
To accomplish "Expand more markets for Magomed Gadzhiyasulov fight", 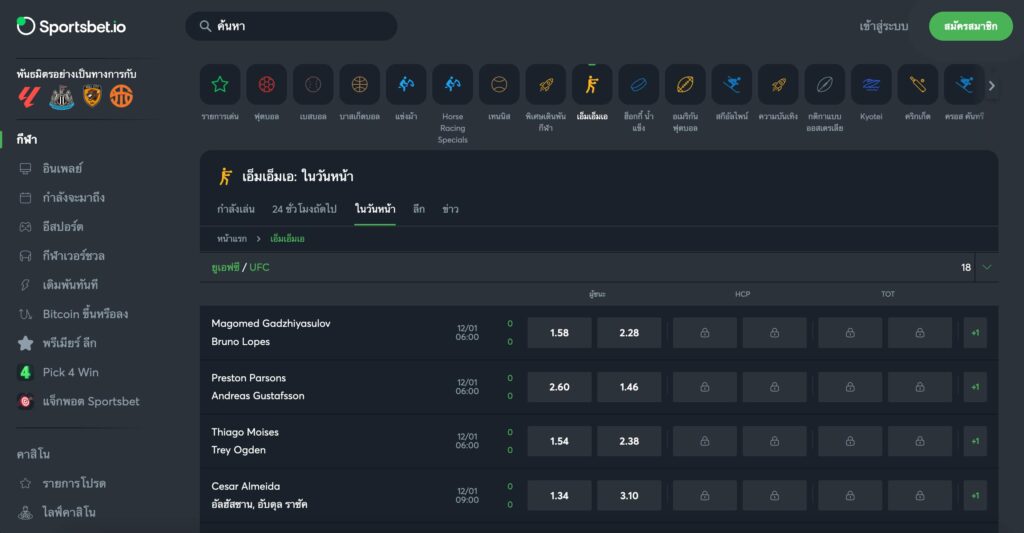I will click(x=974, y=333).
